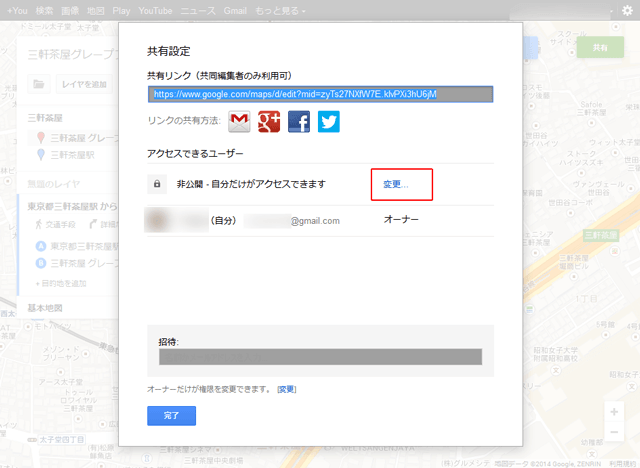Click the green 共有 button behind dialog

[600, 47]
